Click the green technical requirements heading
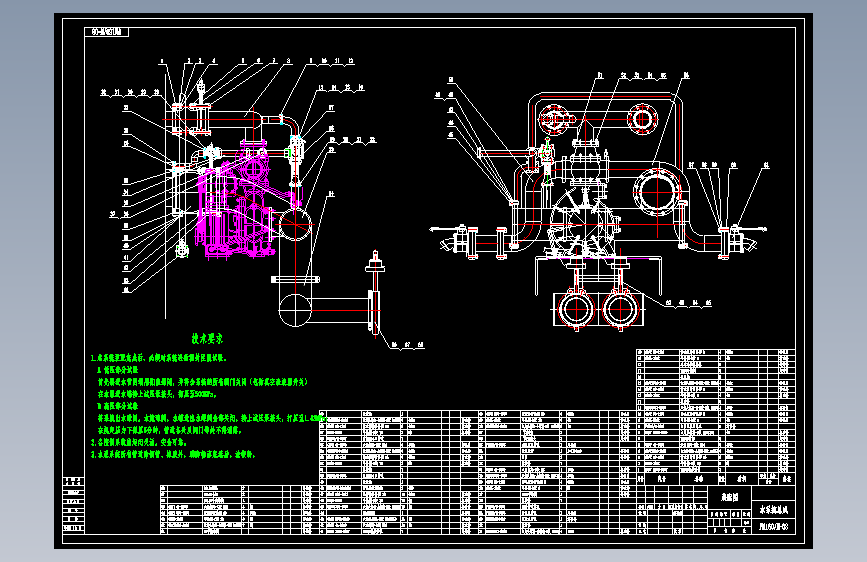 (207, 339)
